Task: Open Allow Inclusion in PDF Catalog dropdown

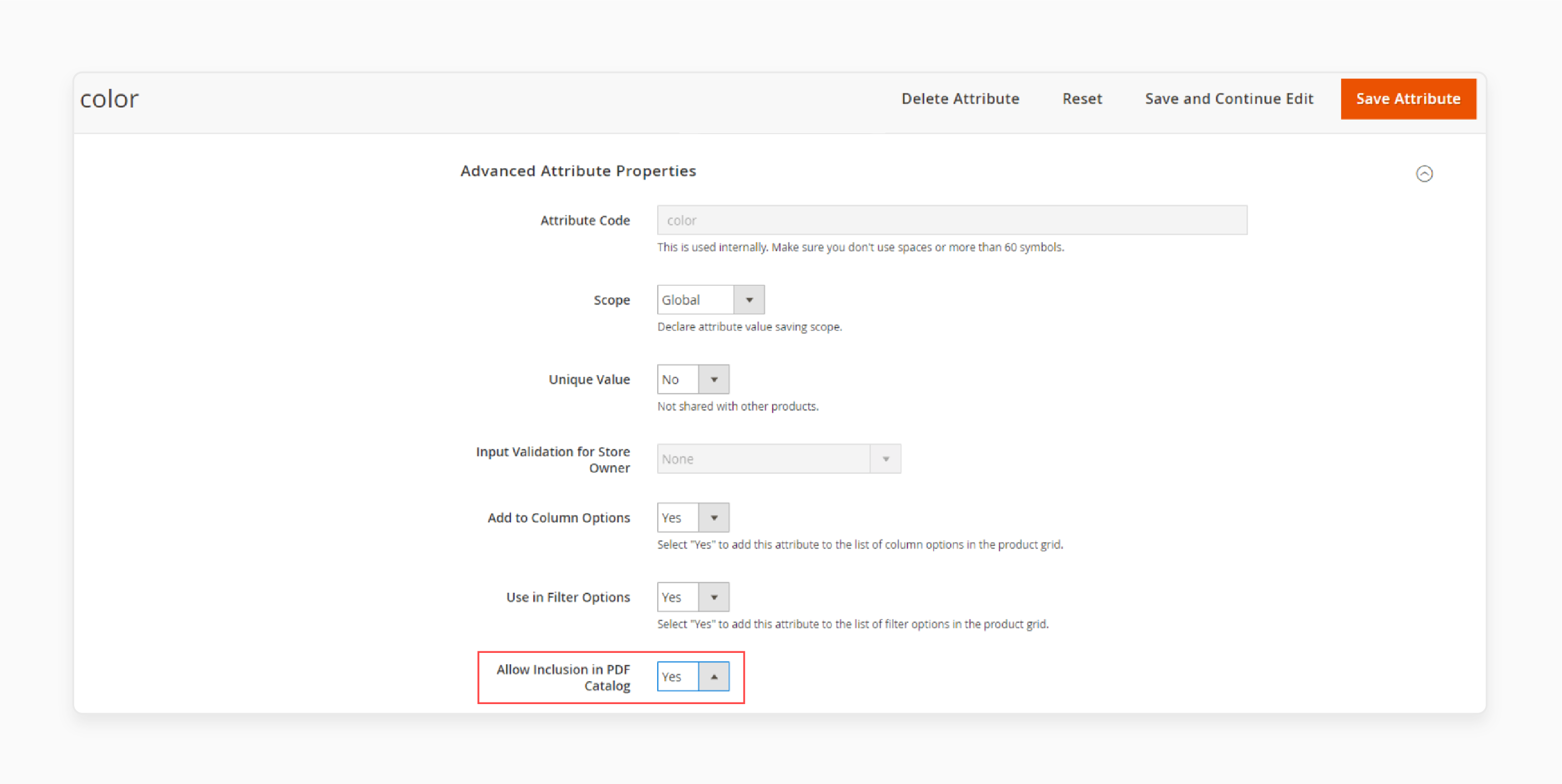Action: 693,676
